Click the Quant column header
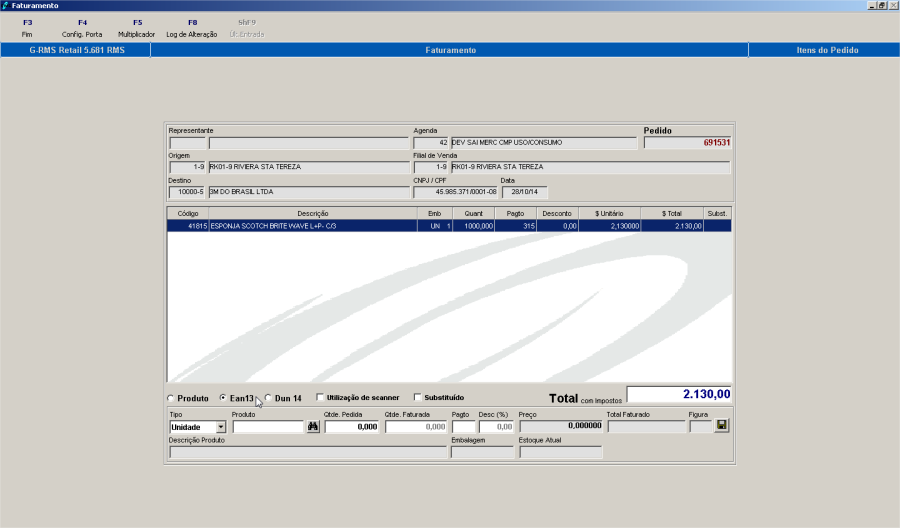Viewport: 900px width, 528px height. tap(474, 213)
